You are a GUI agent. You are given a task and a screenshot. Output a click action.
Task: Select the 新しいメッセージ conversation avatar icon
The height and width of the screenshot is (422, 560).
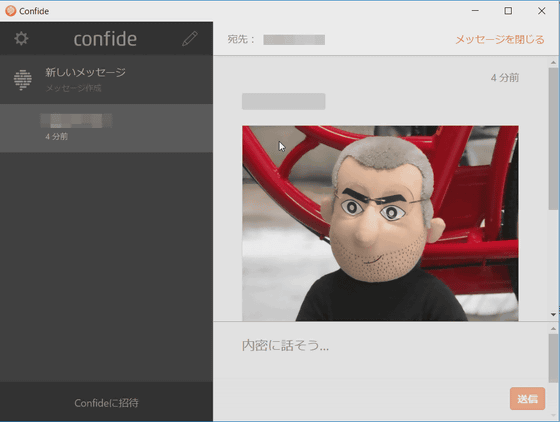coord(23,79)
